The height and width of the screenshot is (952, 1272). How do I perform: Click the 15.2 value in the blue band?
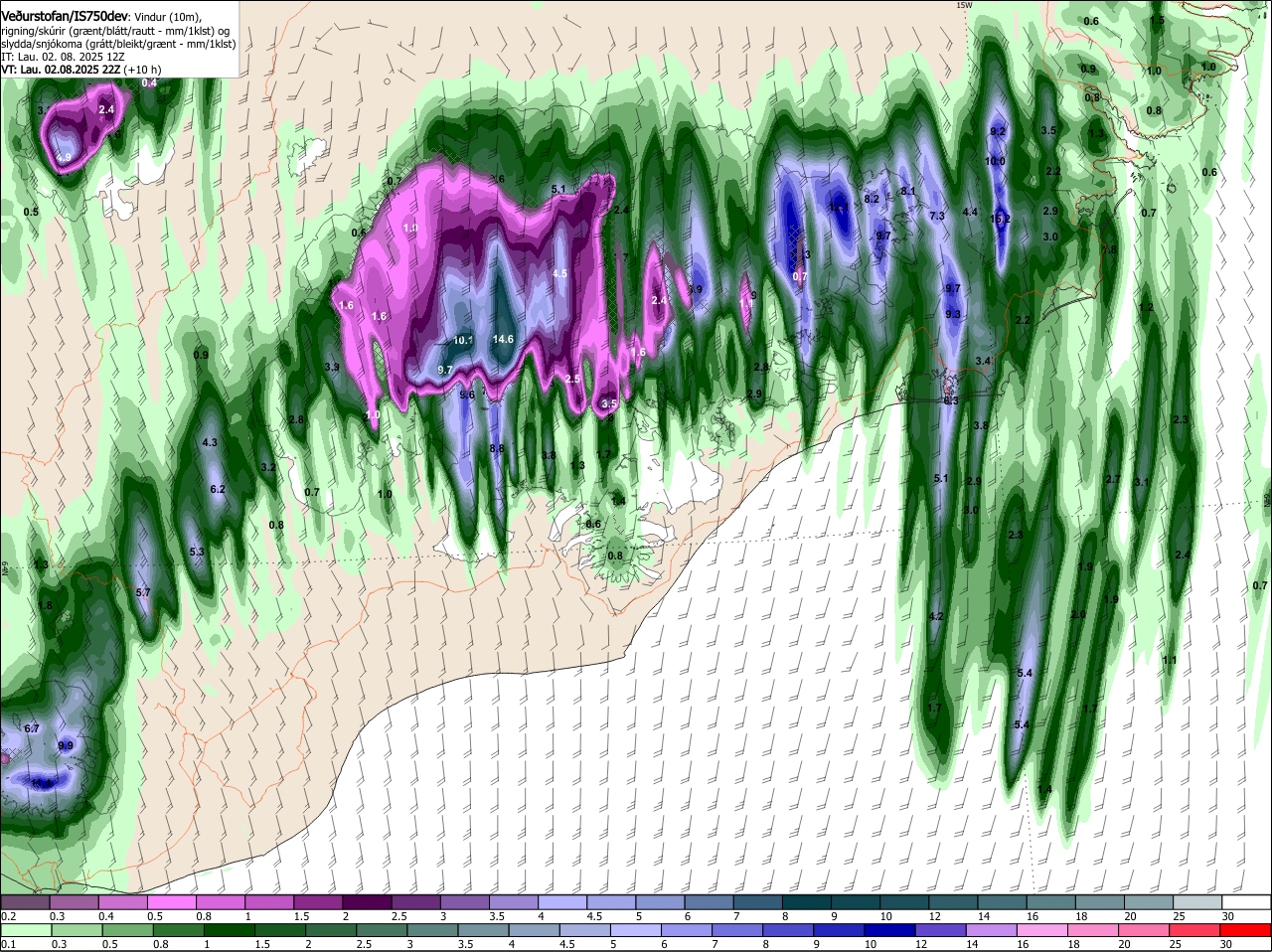(1000, 219)
